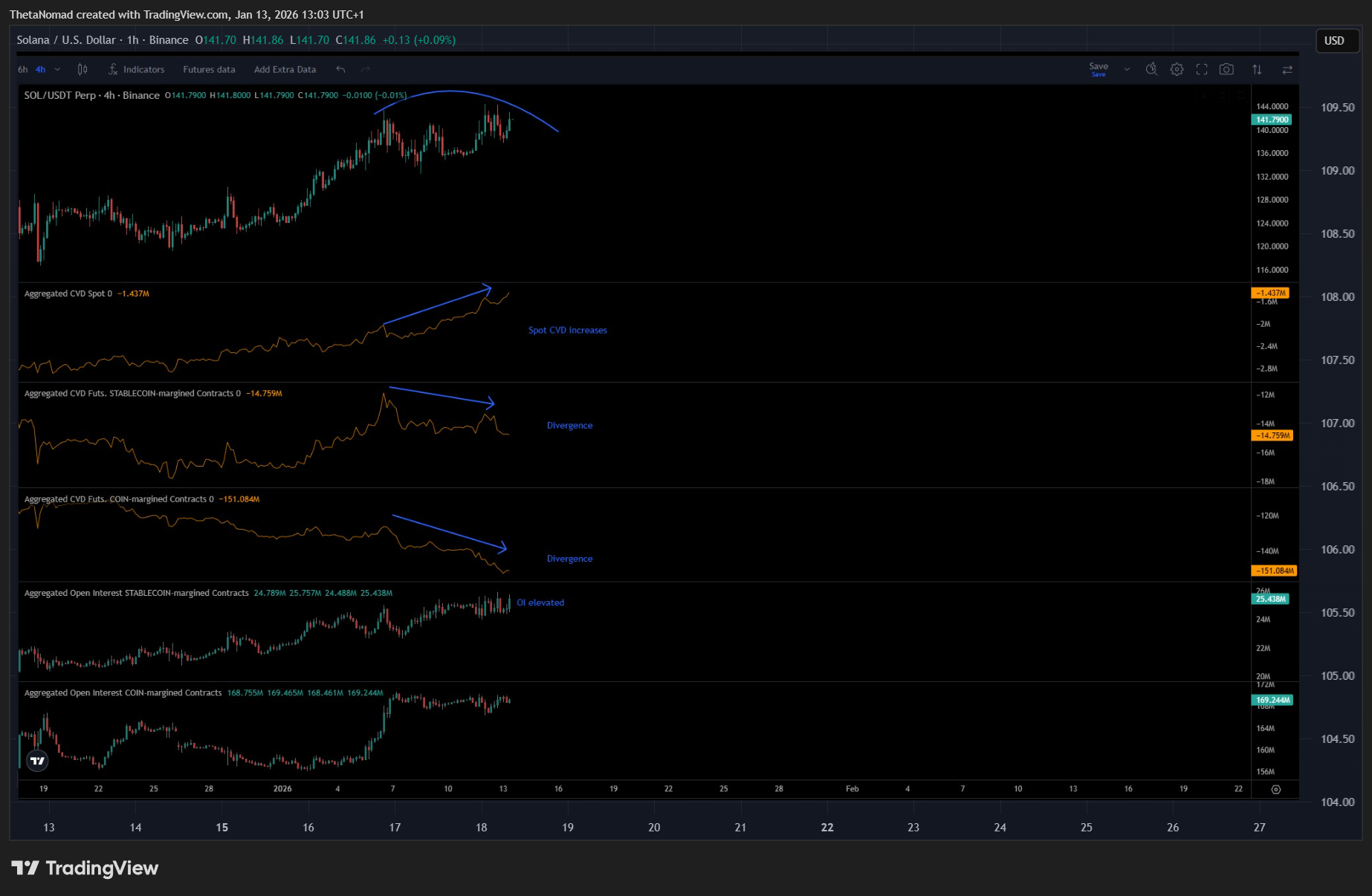Click the -14.759M value axis label
1372x896 pixels.
1272,435
